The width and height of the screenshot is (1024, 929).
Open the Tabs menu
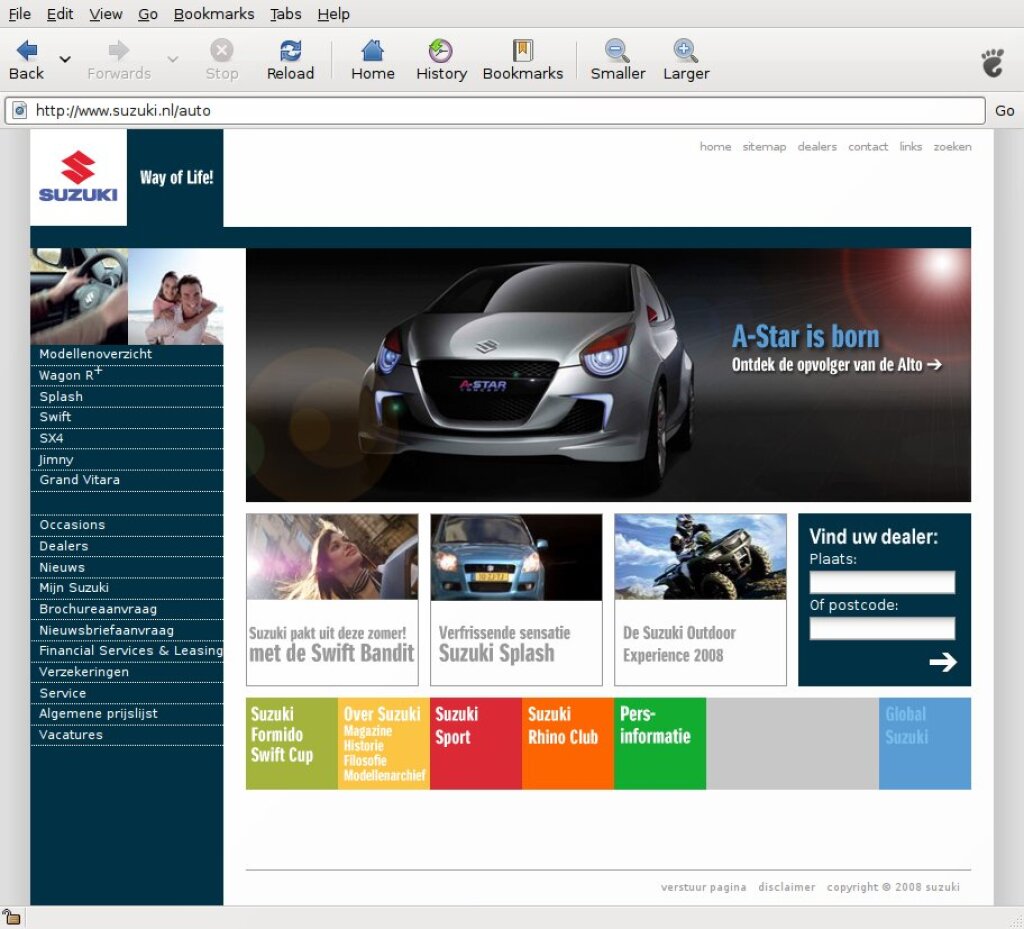click(x=286, y=14)
